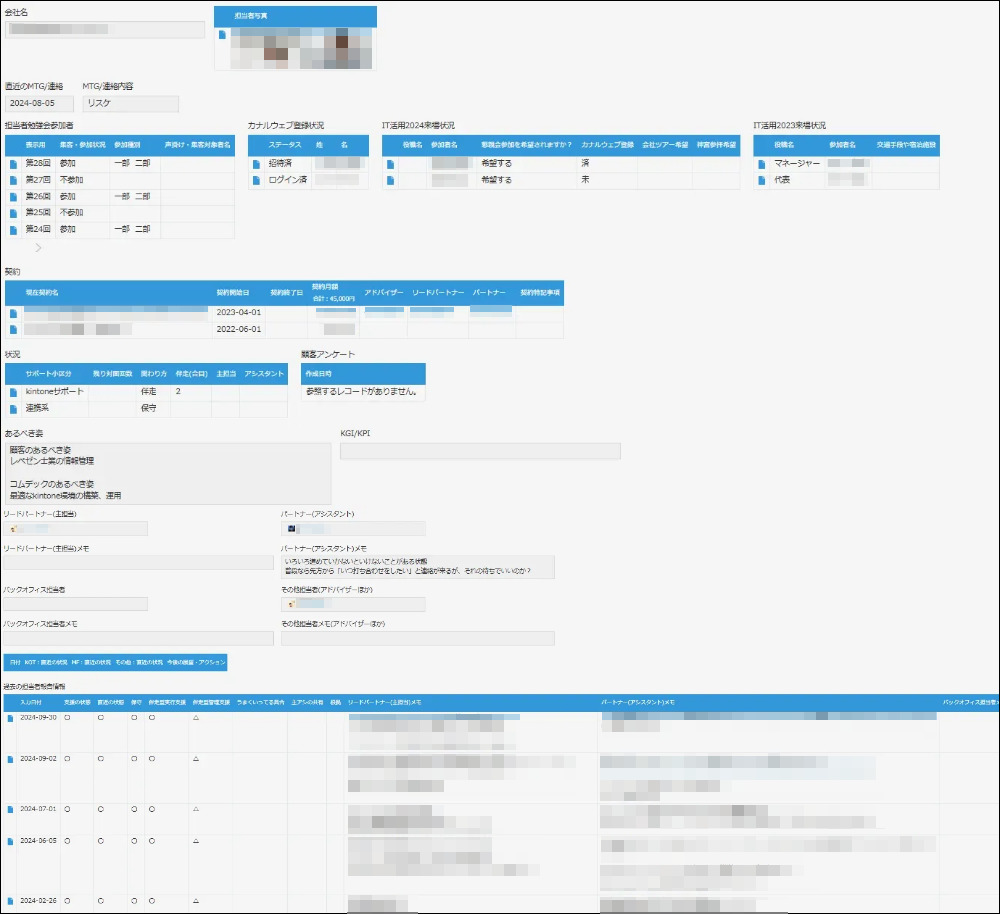The image size is (1000, 914).
Task: Click the kintoneサポート cell
Action: 54,392
